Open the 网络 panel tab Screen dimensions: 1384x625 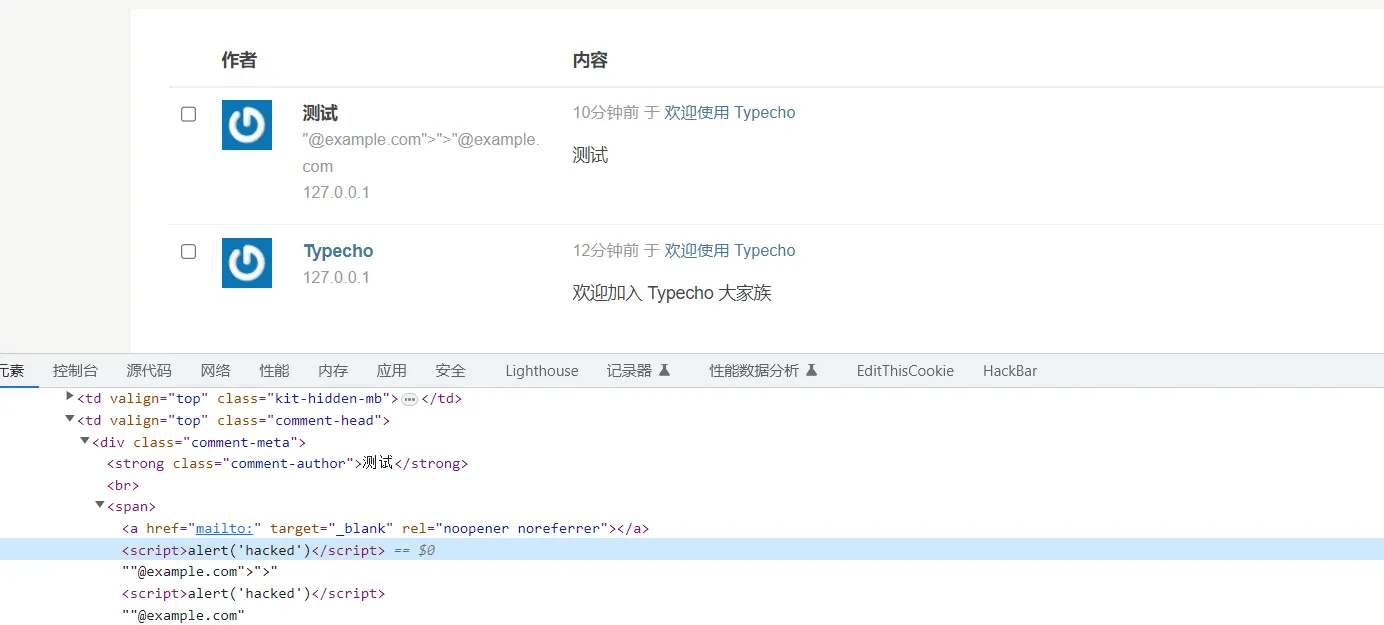[x=215, y=370]
